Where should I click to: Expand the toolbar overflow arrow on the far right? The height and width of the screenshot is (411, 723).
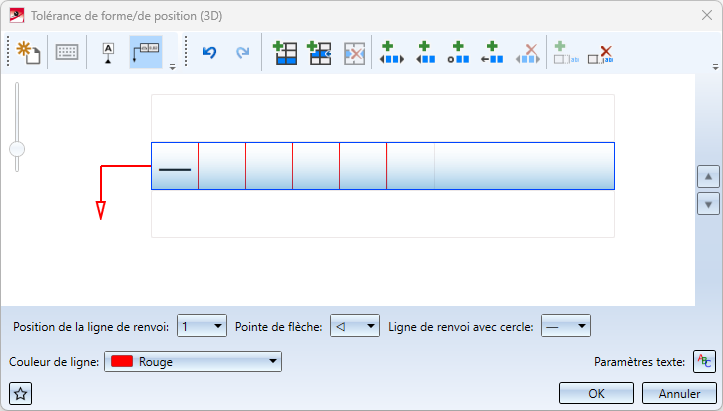[x=716, y=67]
